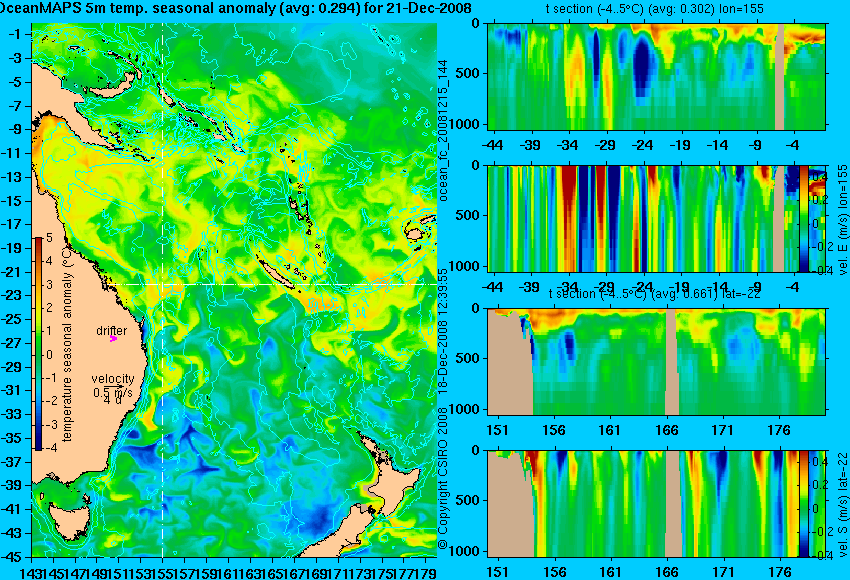Viewport: 850px width, 580px height.
Task: Open the temperature section plot for lat=-22
Action: click(657, 362)
